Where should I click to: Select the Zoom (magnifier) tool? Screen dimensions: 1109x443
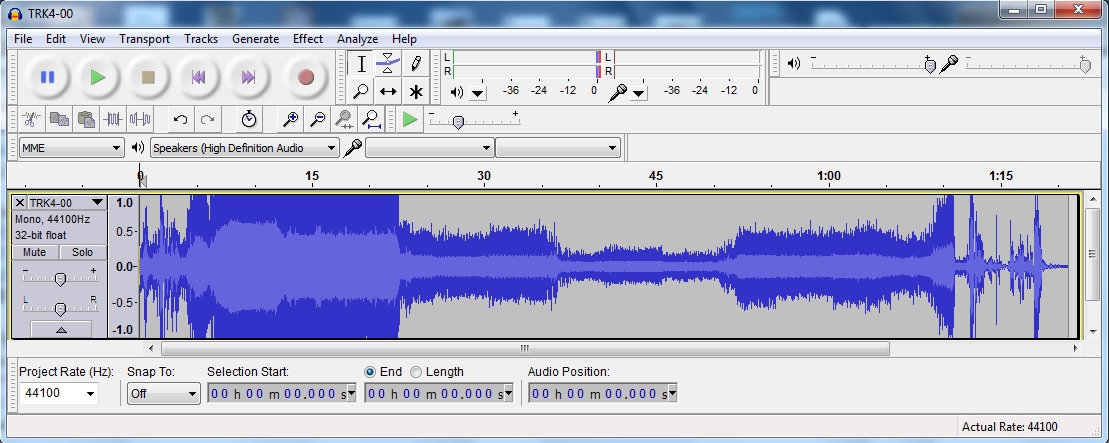(361, 91)
